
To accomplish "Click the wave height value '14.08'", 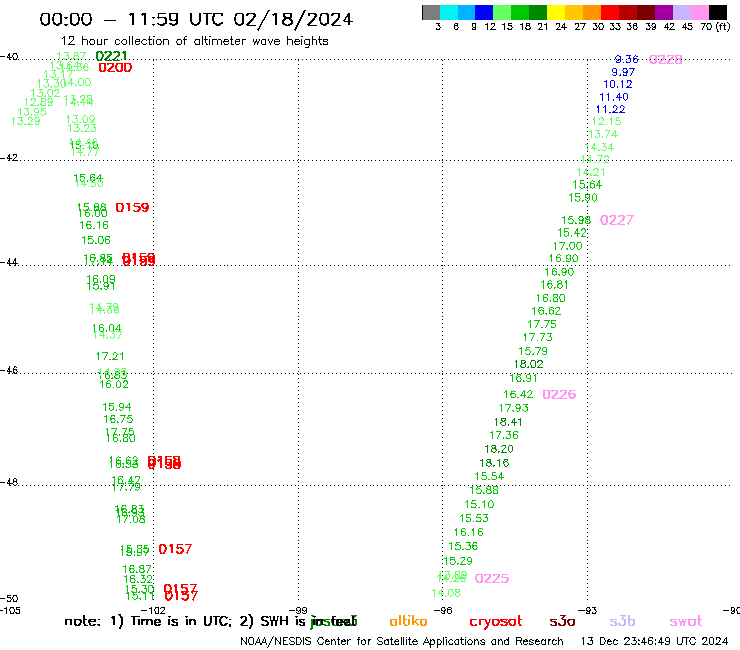I will click(446, 593).
